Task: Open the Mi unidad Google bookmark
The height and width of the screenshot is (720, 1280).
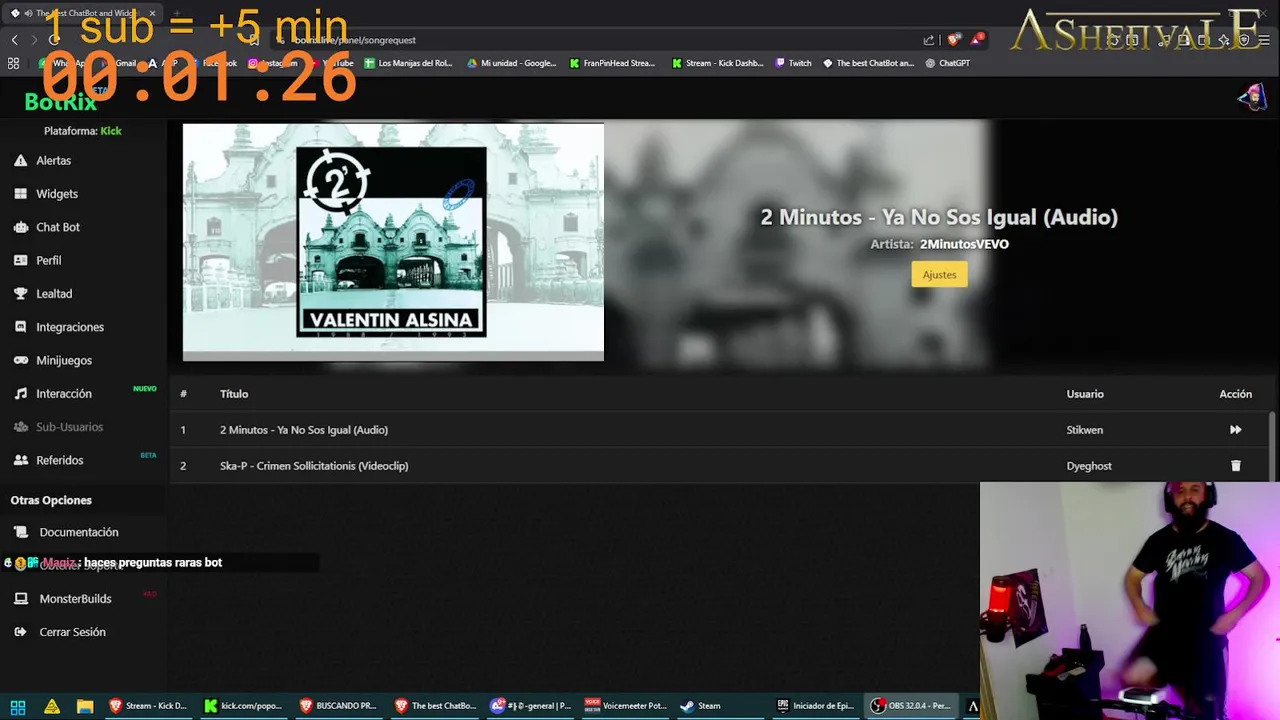Action: (x=511, y=63)
